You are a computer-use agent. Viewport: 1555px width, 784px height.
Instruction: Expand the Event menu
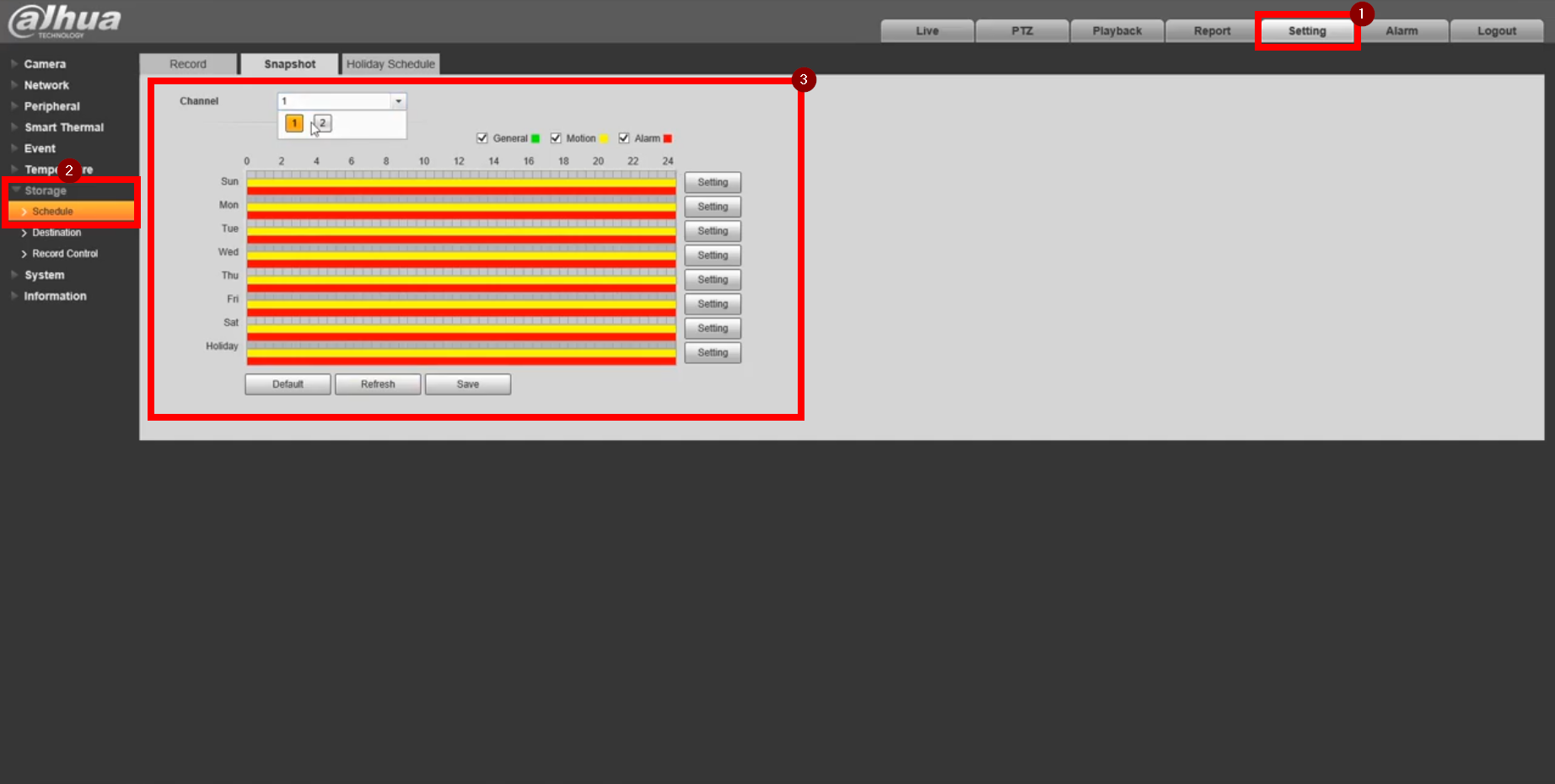40,148
